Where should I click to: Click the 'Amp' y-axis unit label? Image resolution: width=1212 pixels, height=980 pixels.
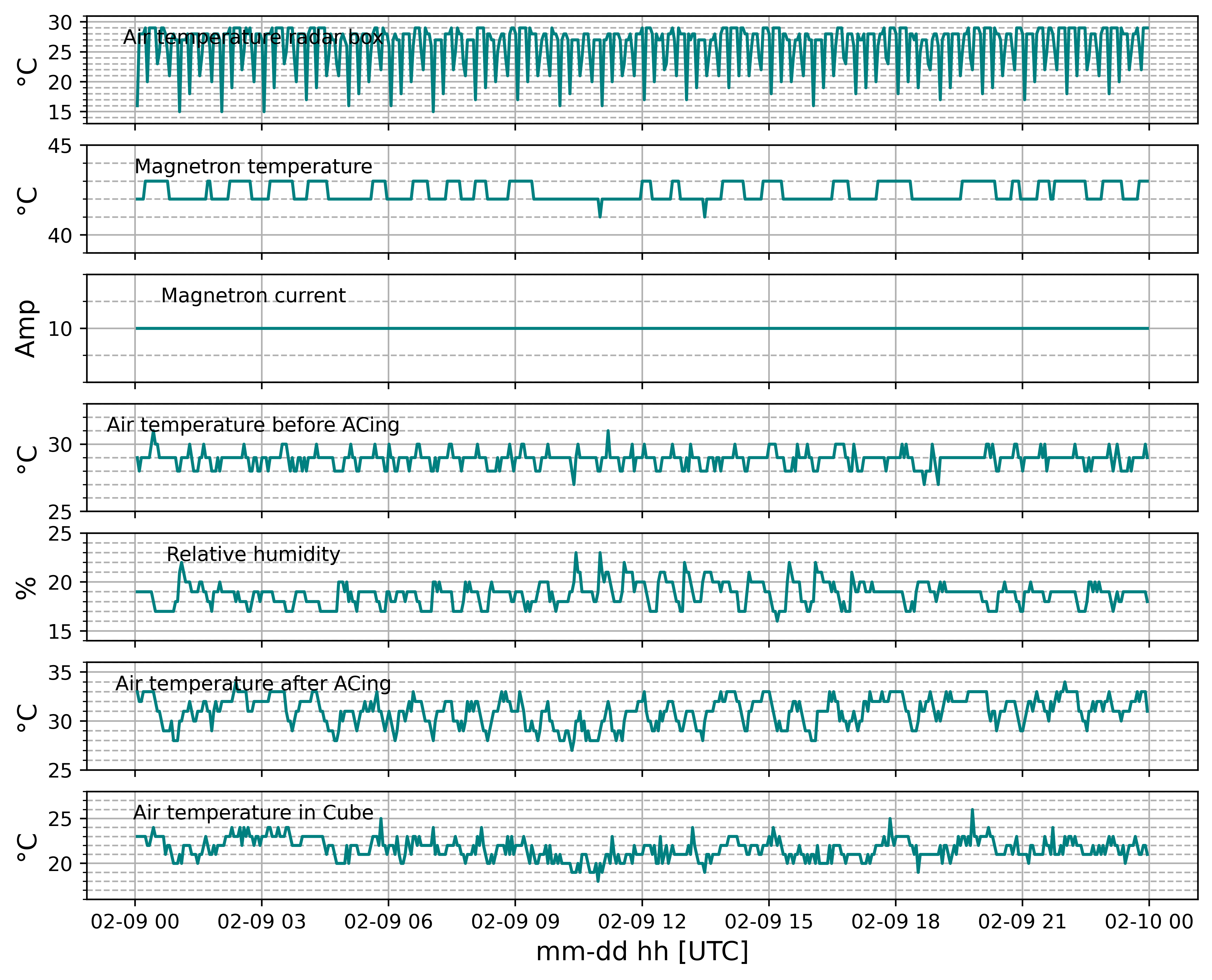pos(26,329)
